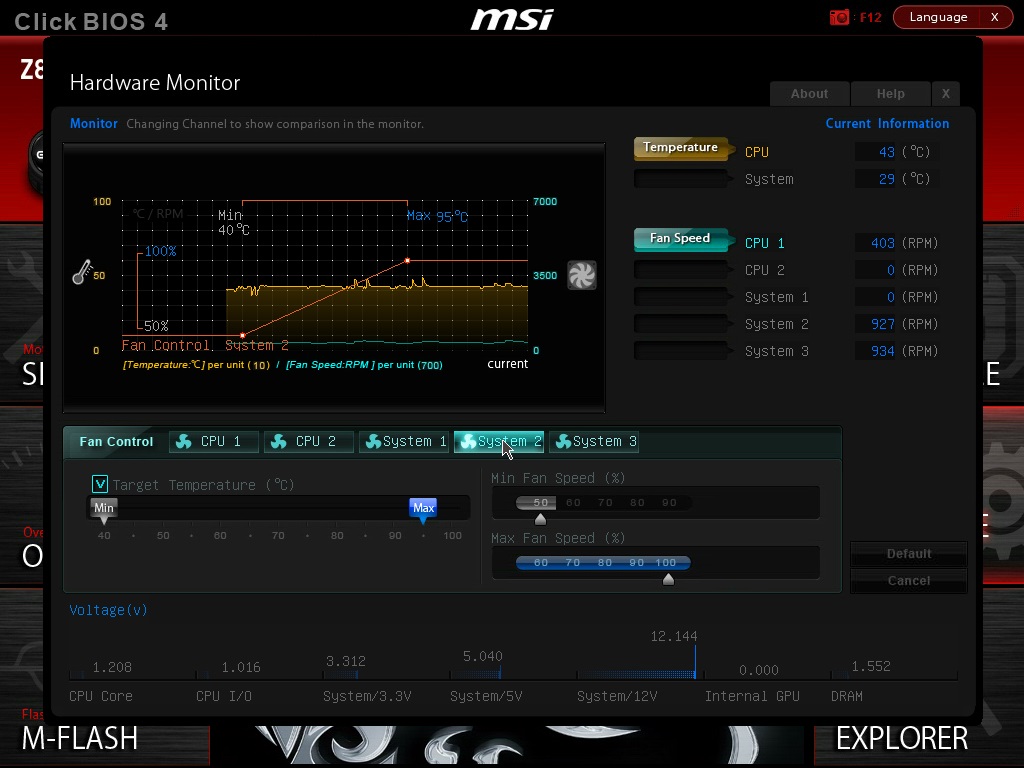Click the System 3 speed value 934
Viewport: 1024px width, 768px height.
click(x=882, y=351)
